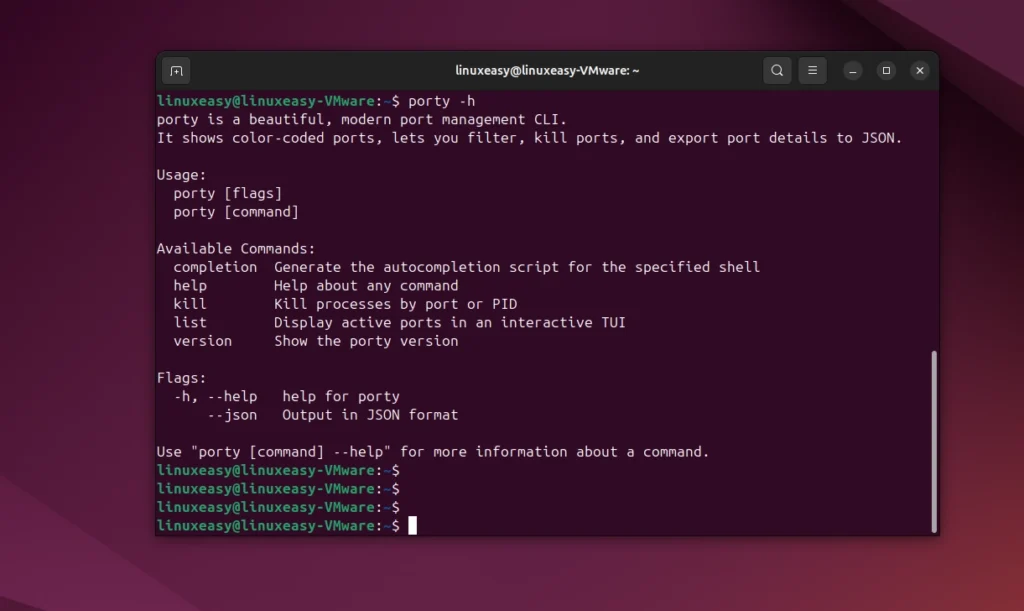Minimize the terminal window
The height and width of the screenshot is (611, 1024).
click(x=852, y=71)
